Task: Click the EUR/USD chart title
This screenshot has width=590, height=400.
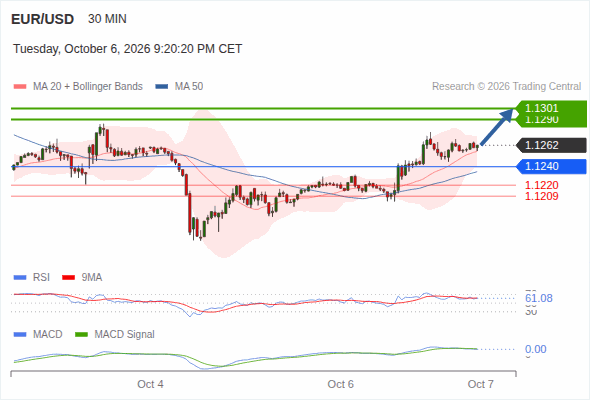Action: click(43, 19)
